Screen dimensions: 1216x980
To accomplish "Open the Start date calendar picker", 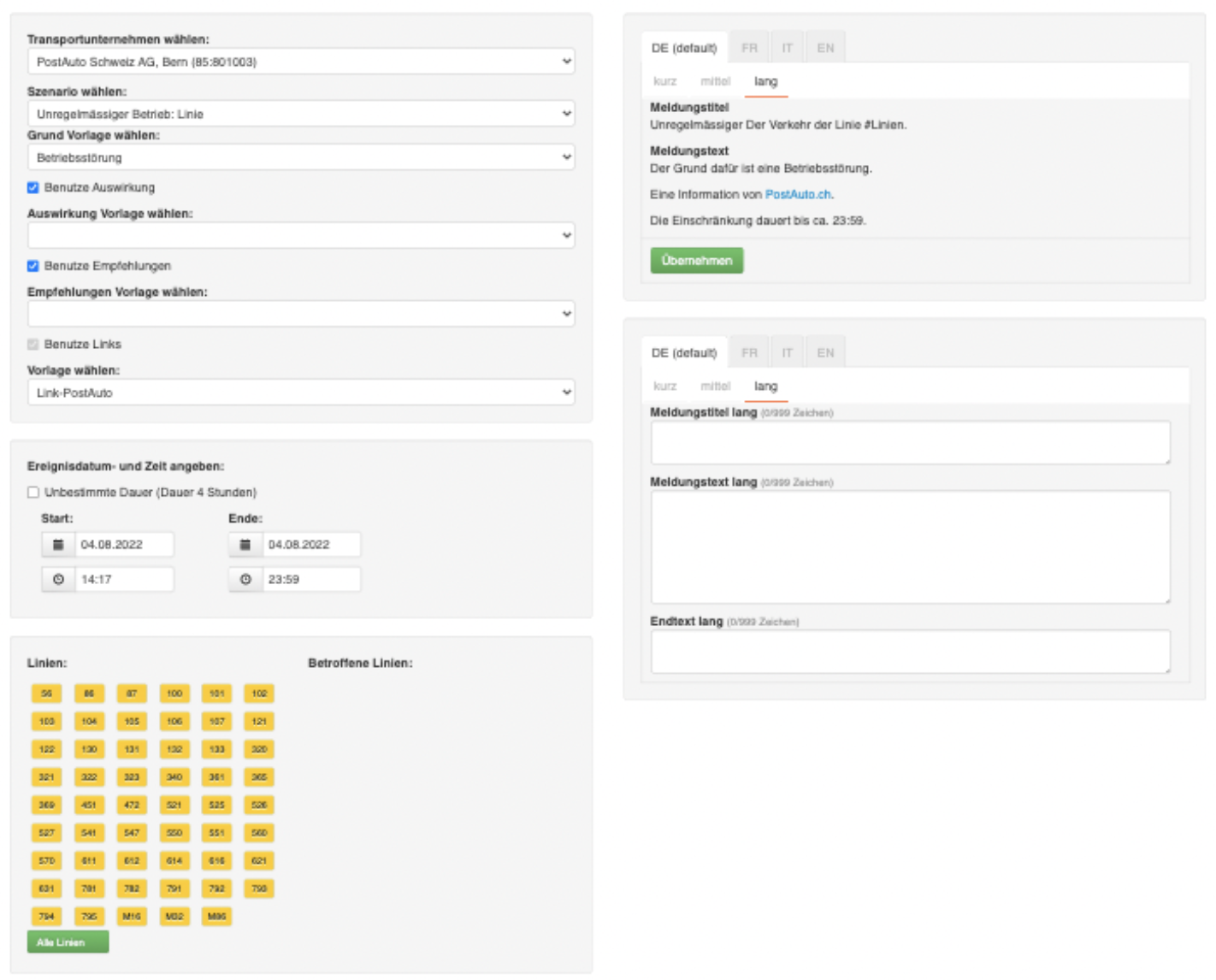I will (58, 544).
